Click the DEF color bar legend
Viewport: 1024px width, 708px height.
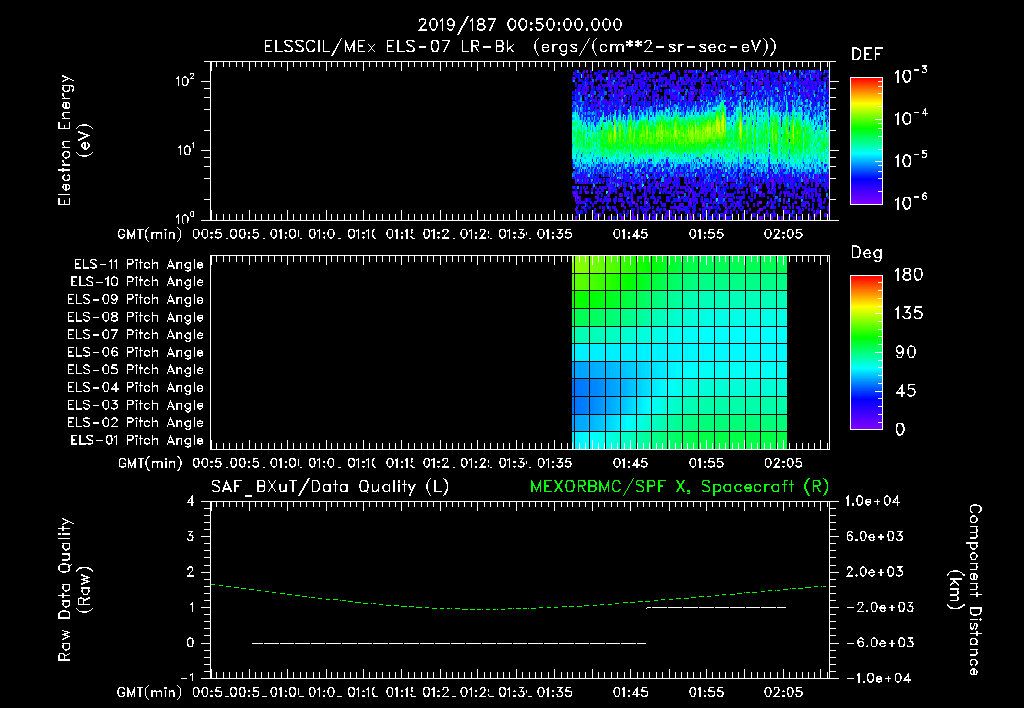point(866,141)
